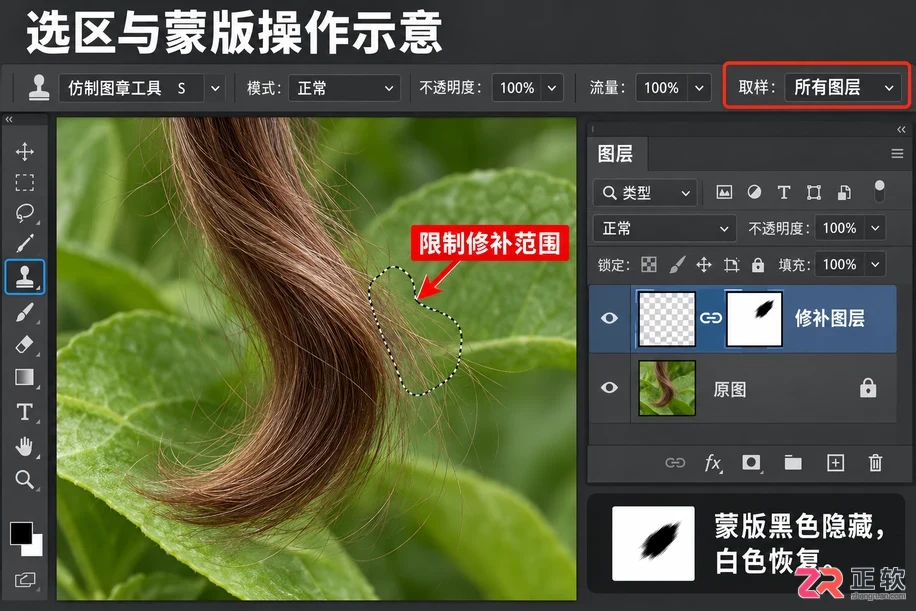Toggle lock transparent pixels icon
The image size is (916, 611).
click(x=649, y=265)
